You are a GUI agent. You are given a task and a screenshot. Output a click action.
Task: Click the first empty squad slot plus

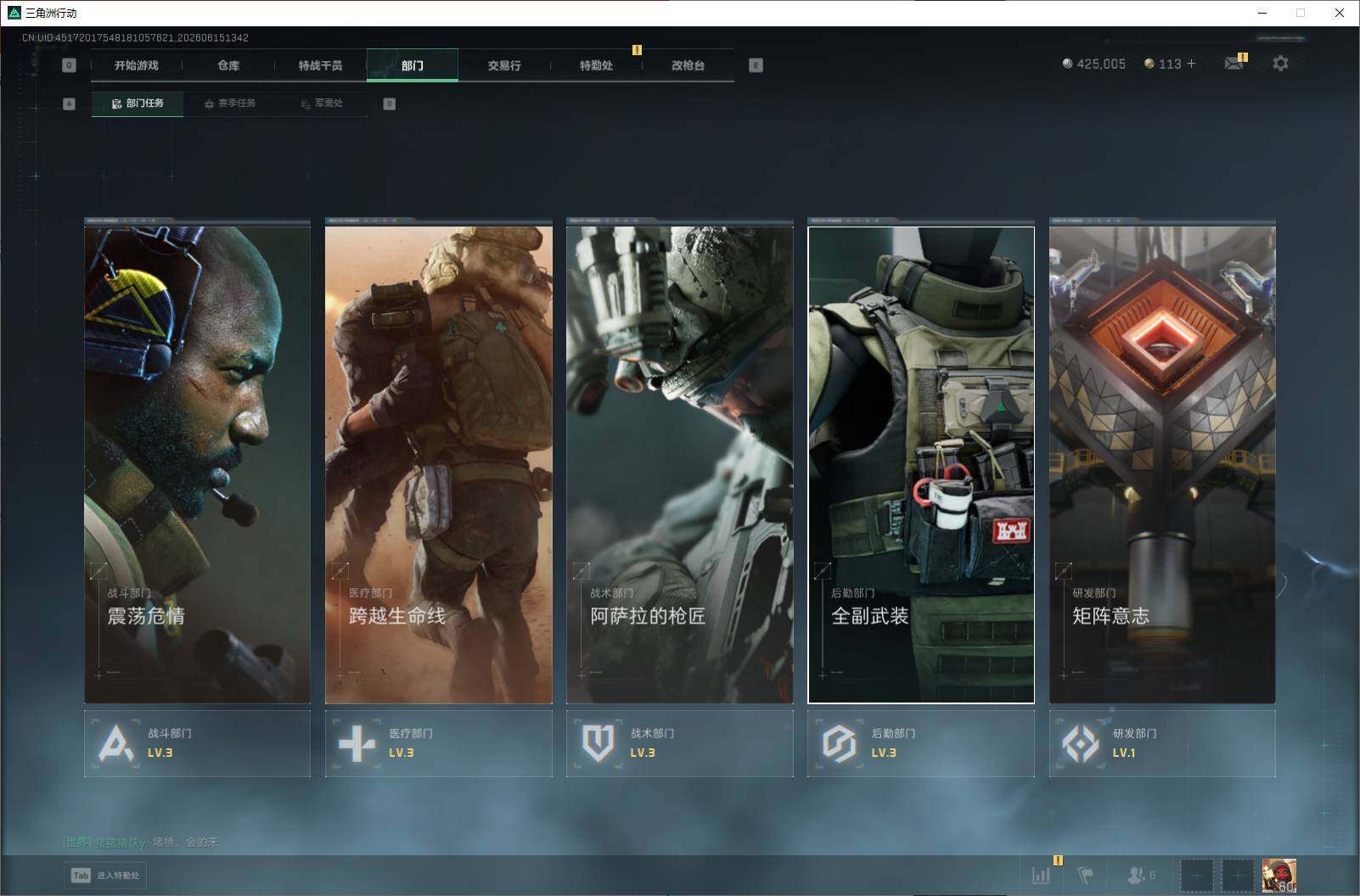coord(1196,876)
